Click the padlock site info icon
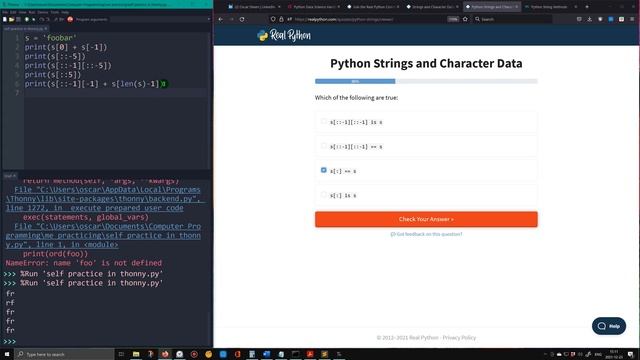 (x=281, y=19)
